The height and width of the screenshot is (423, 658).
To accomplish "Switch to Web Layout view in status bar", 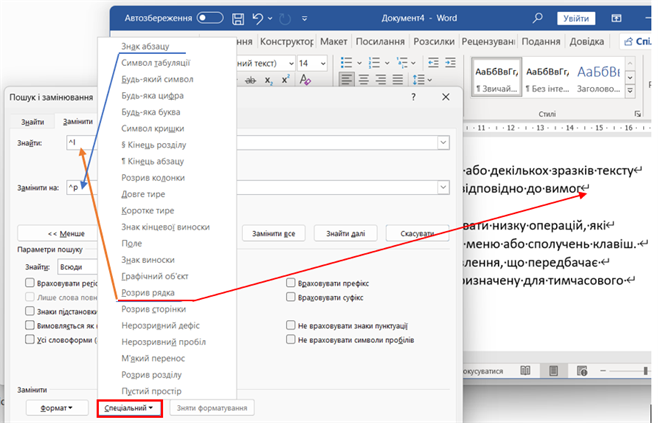I will [x=582, y=370].
